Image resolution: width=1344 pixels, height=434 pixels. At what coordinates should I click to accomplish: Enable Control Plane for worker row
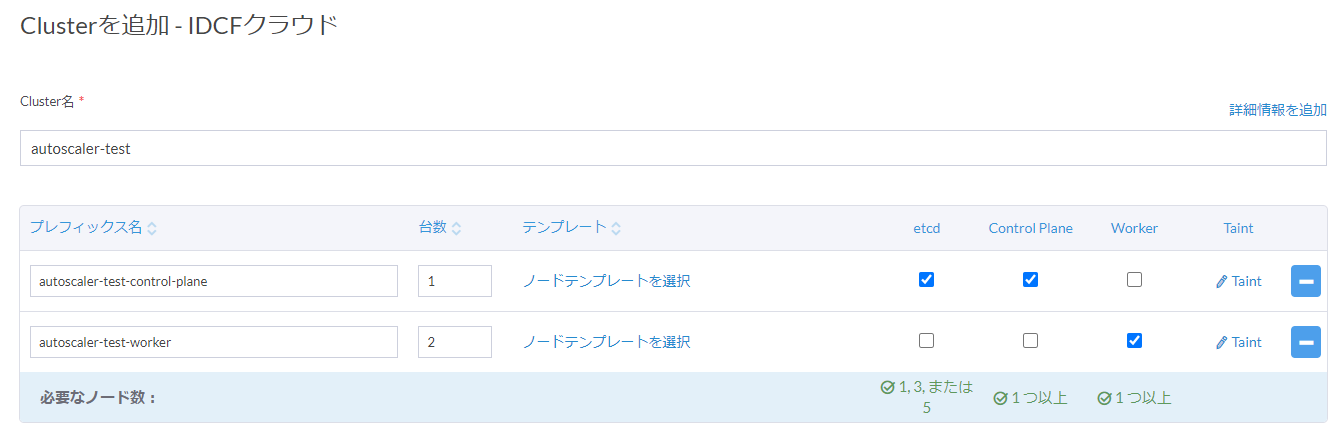click(x=1030, y=340)
